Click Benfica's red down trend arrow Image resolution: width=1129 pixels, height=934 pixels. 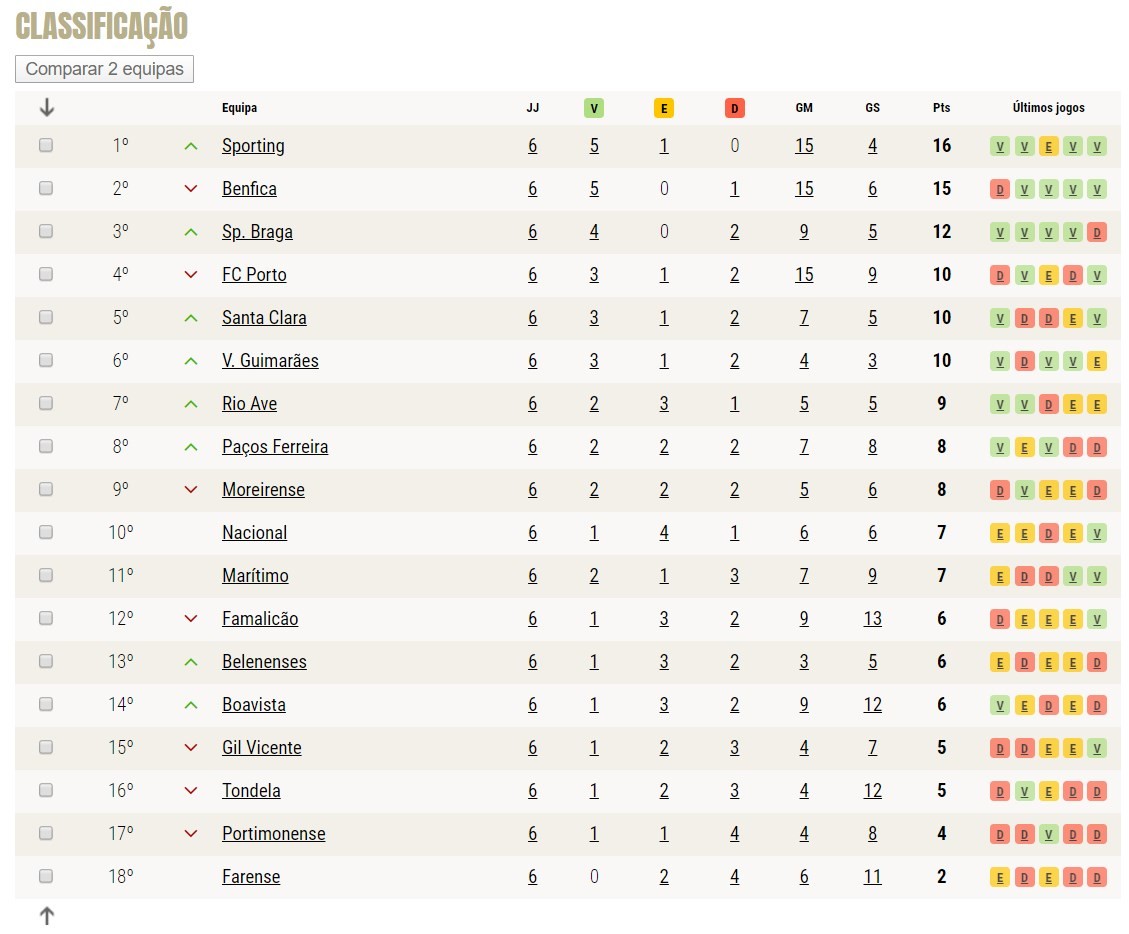pos(191,189)
